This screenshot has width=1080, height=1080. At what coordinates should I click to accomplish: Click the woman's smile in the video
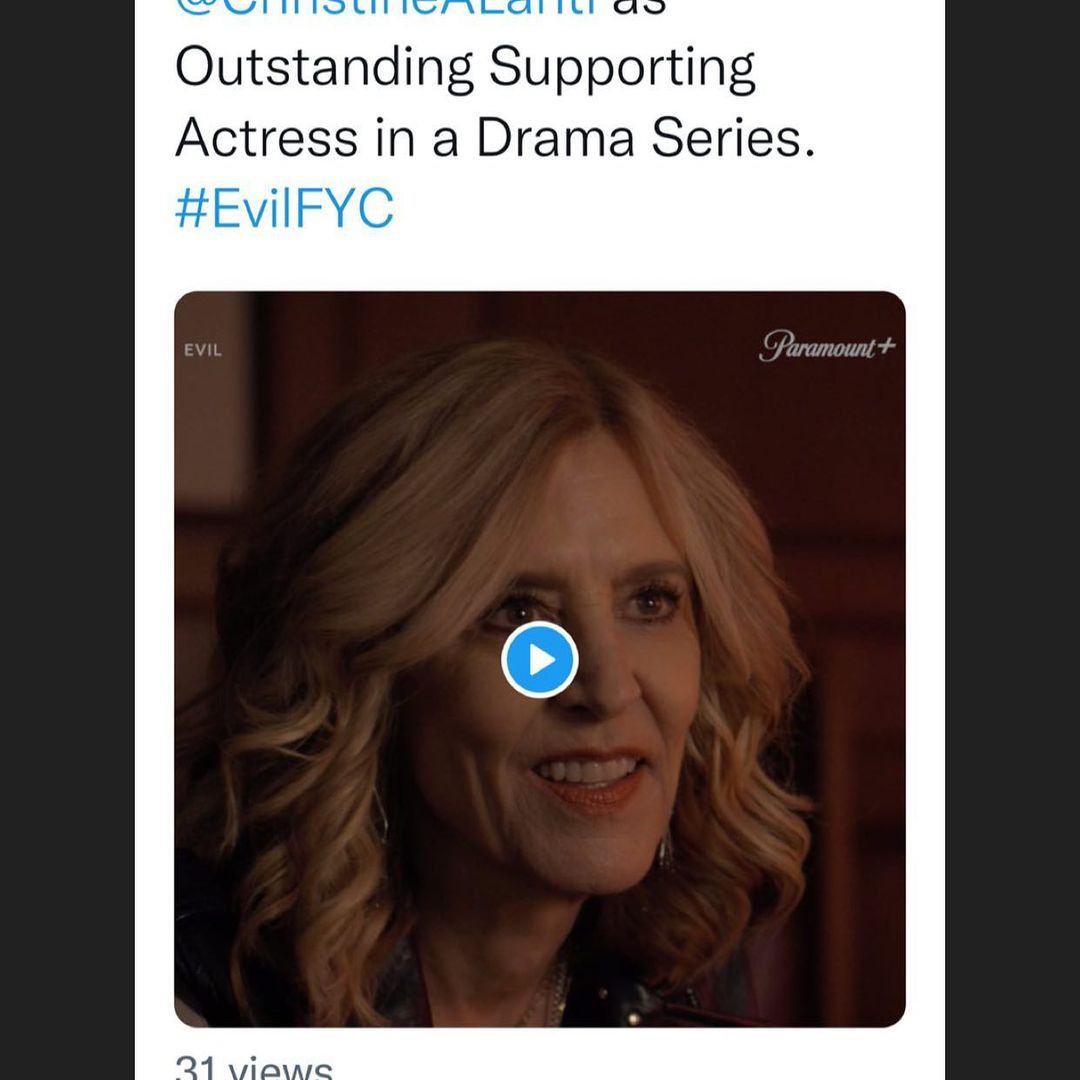click(588, 772)
